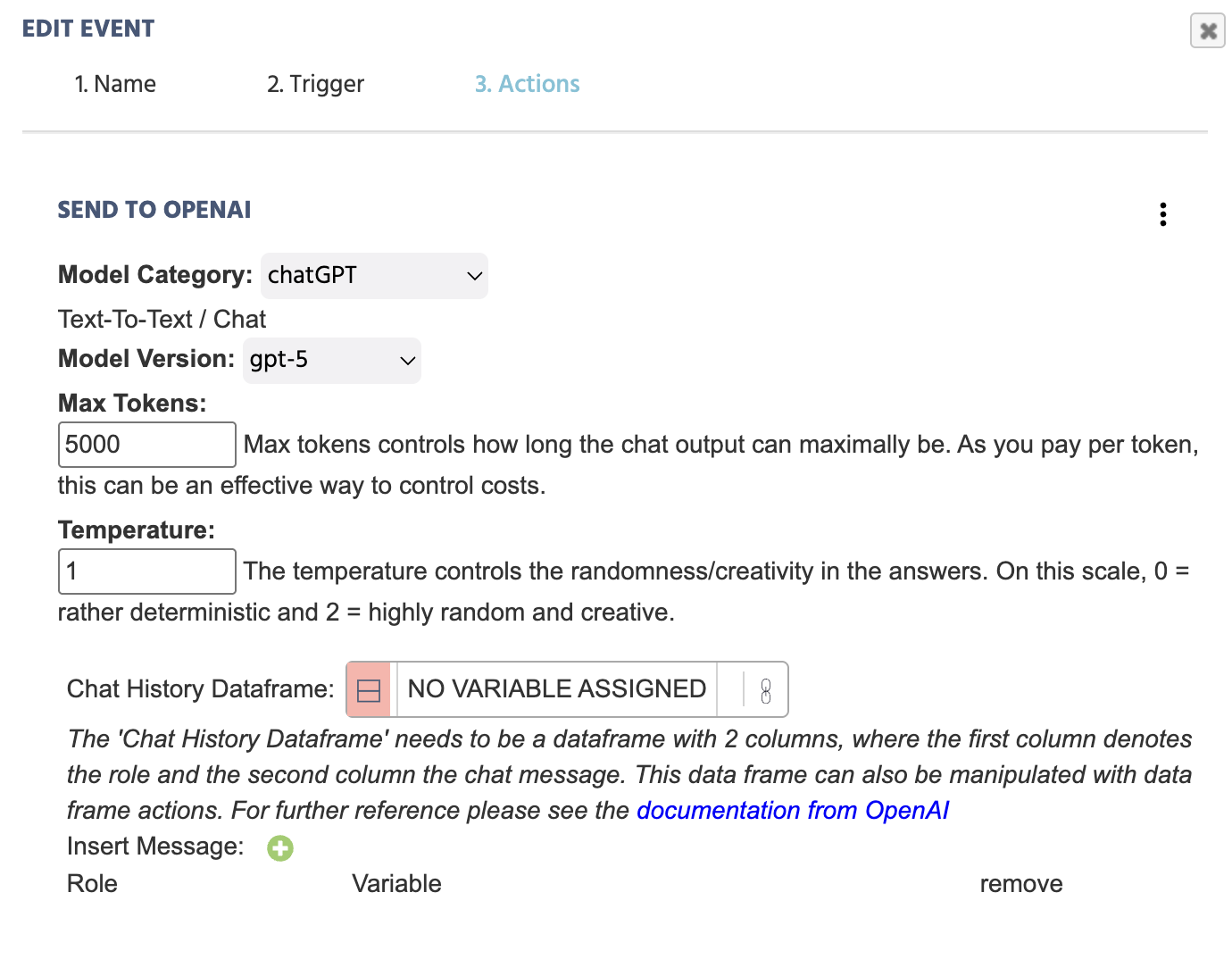Click the Chat History Dataframe label
The width and height of the screenshot is (1232, 959).
200,689
